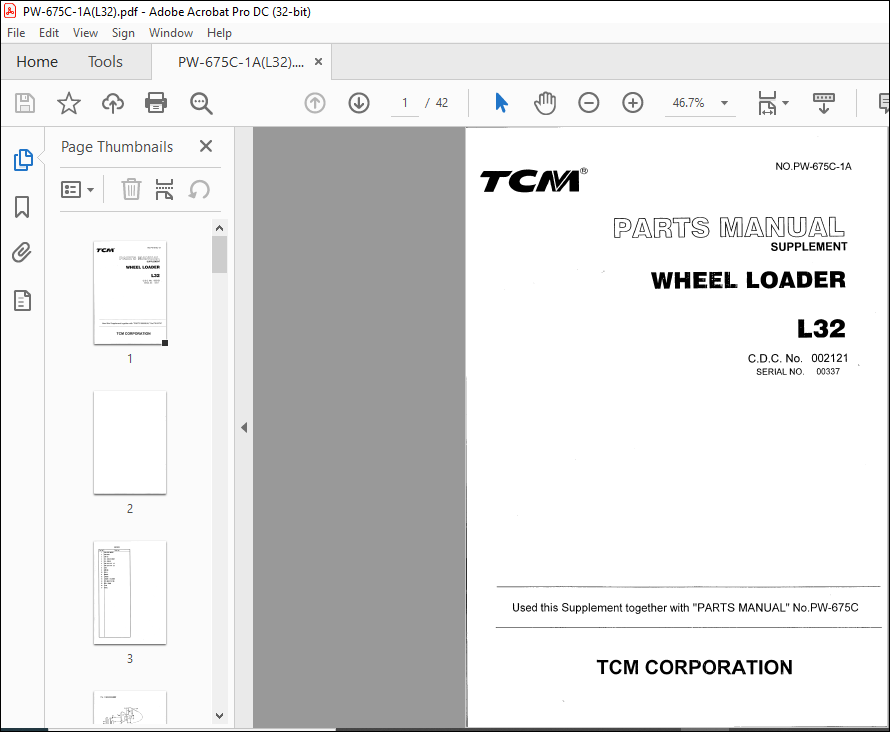This screenshot has width=890, height=732.
Task: Select page 3 thumbnail
Action: pyautogui.click(x=130, y=592)
